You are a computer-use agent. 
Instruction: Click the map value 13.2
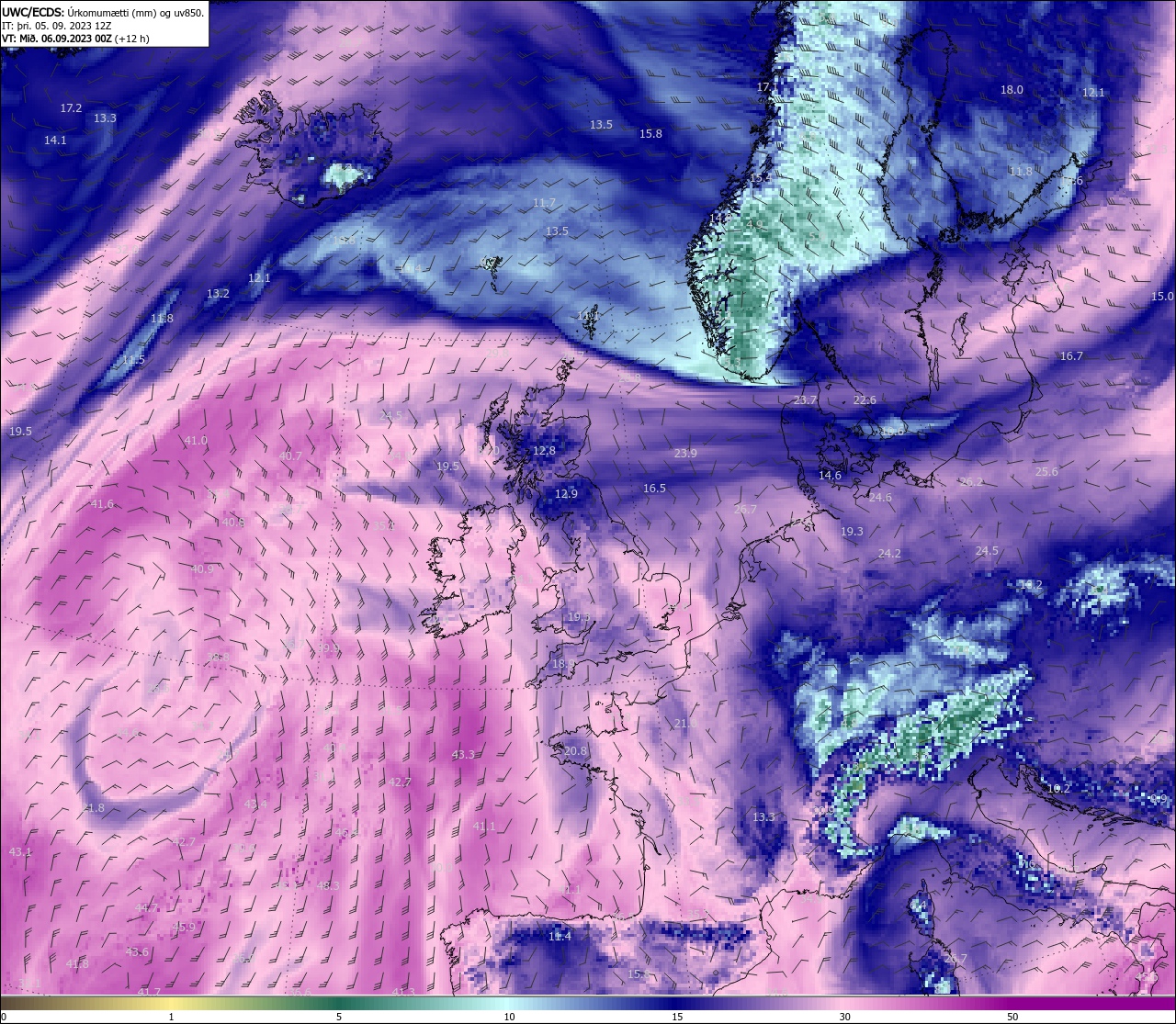[x=218, y=294]
